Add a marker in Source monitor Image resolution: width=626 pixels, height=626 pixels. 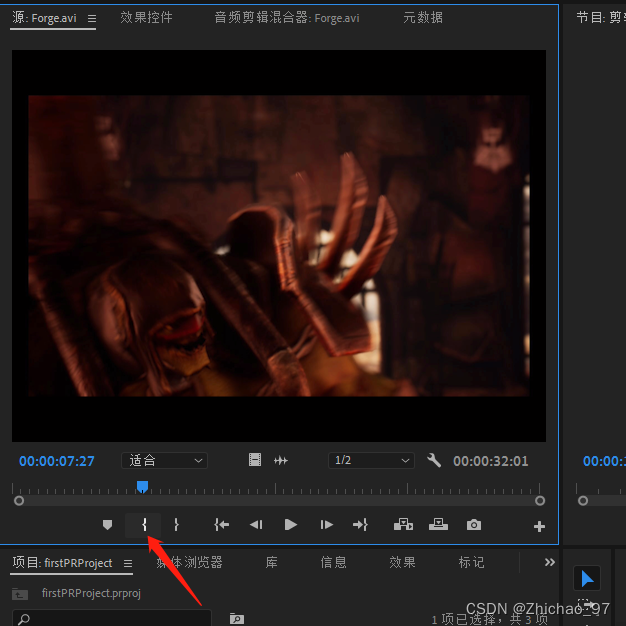107,525
